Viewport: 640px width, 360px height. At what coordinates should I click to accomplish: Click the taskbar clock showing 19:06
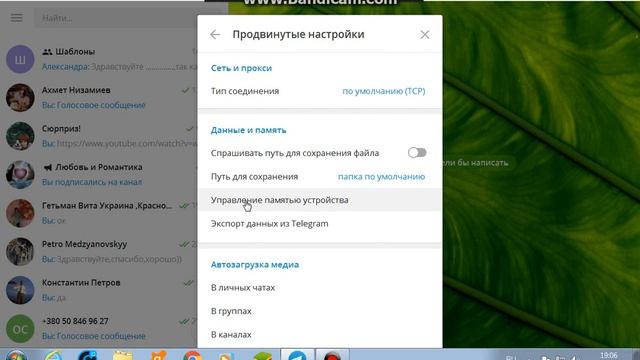coord(609,356)
